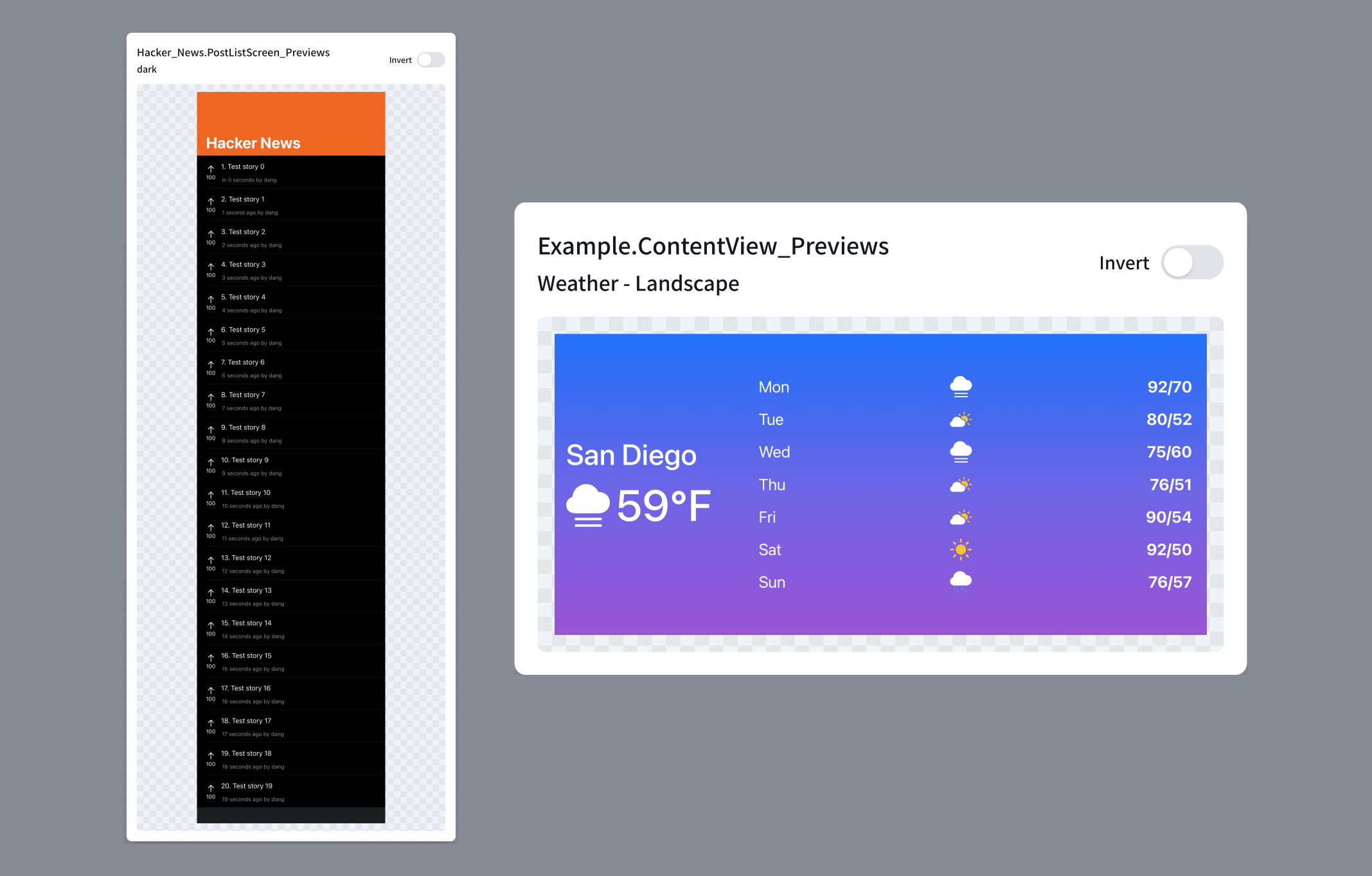Enable Invert on the weather preview

[x=1192, y=262]
